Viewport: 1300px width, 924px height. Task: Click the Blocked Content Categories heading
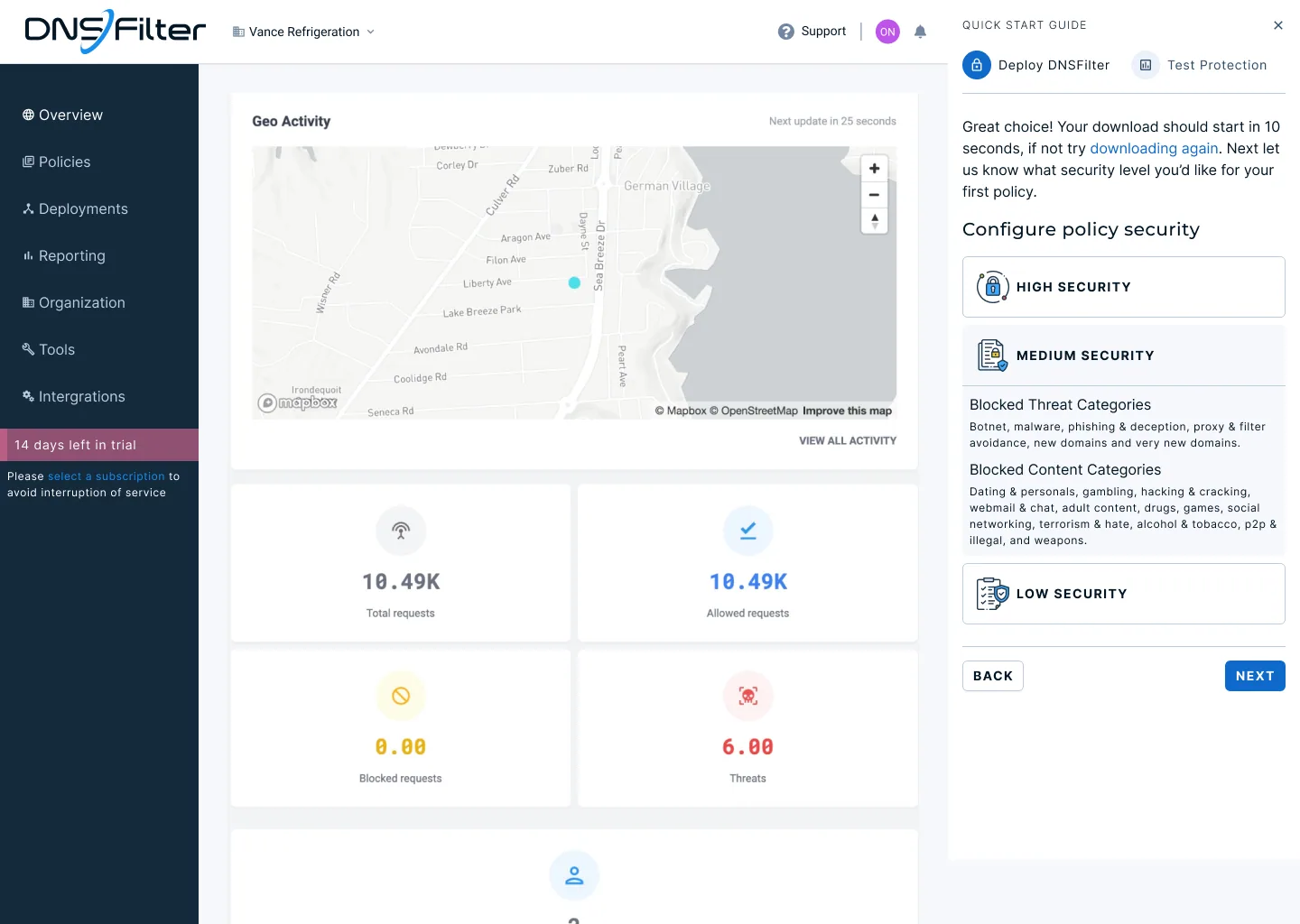click(x=1065, y=470)
